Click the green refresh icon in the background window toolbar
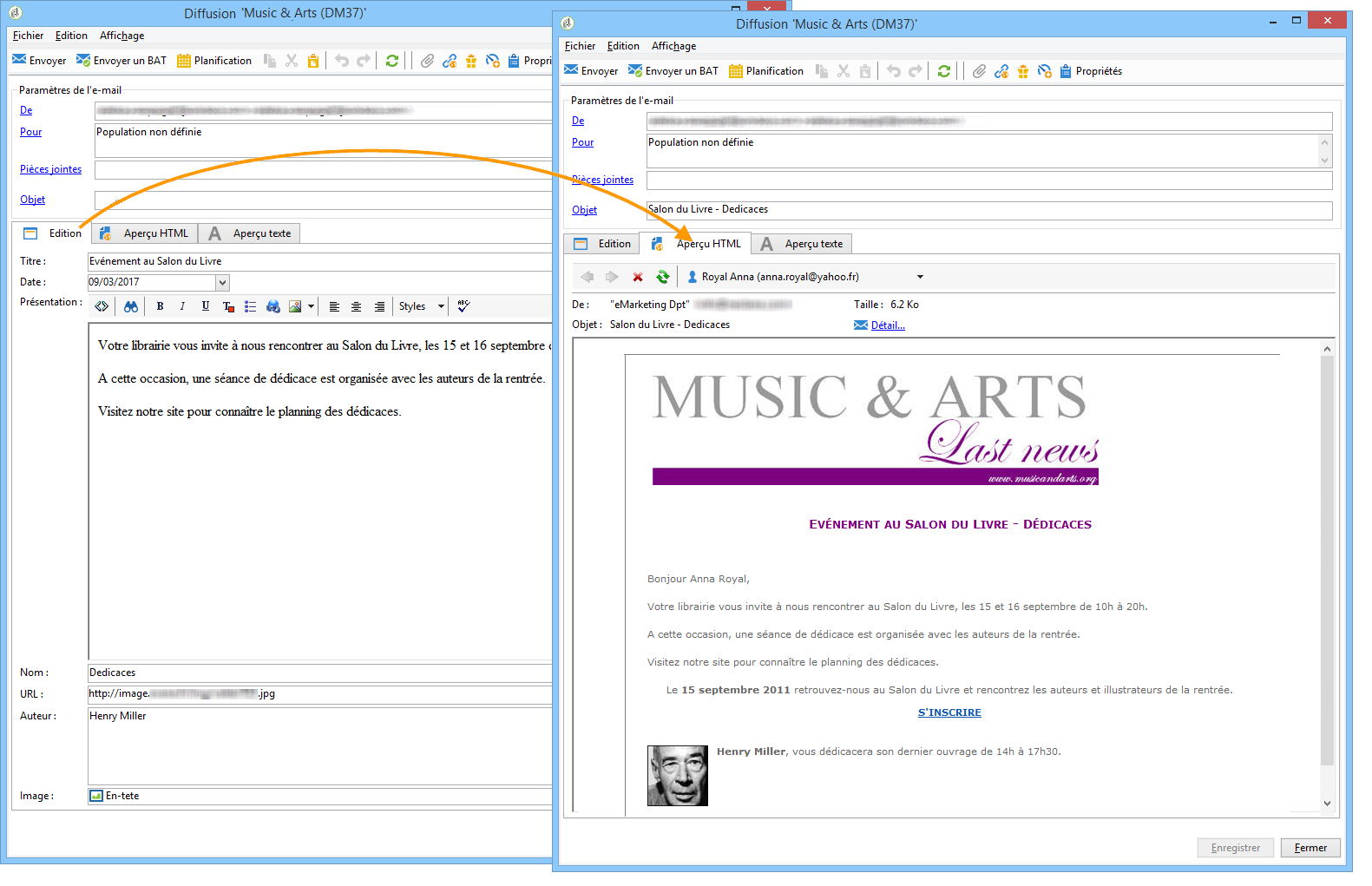This screenshot has width=1372, height=886. pos(392,61)
